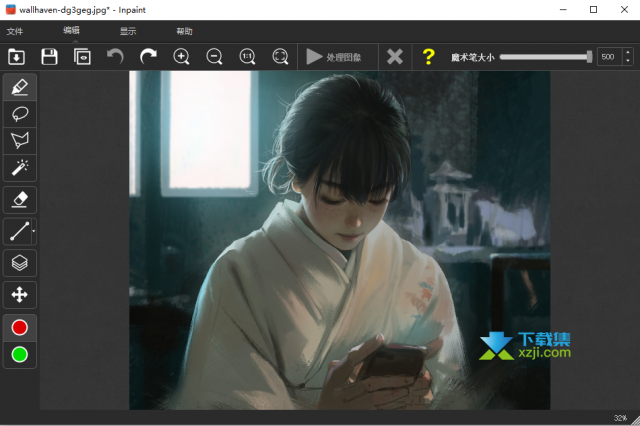Choose the green donor marker

pyautogui.click(x=20, y=355)
